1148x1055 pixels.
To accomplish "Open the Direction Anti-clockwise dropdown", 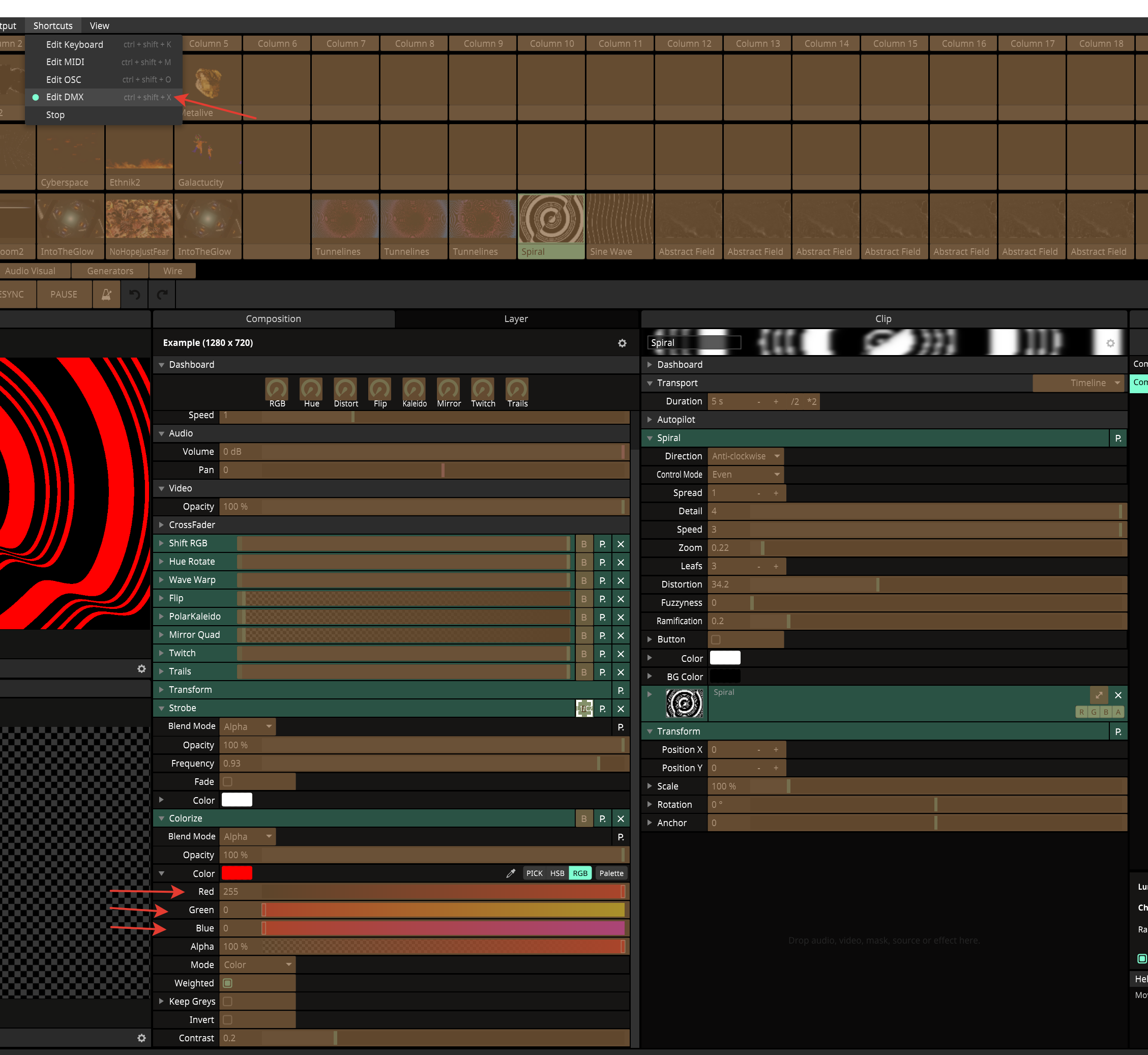I will coord(746,457).
